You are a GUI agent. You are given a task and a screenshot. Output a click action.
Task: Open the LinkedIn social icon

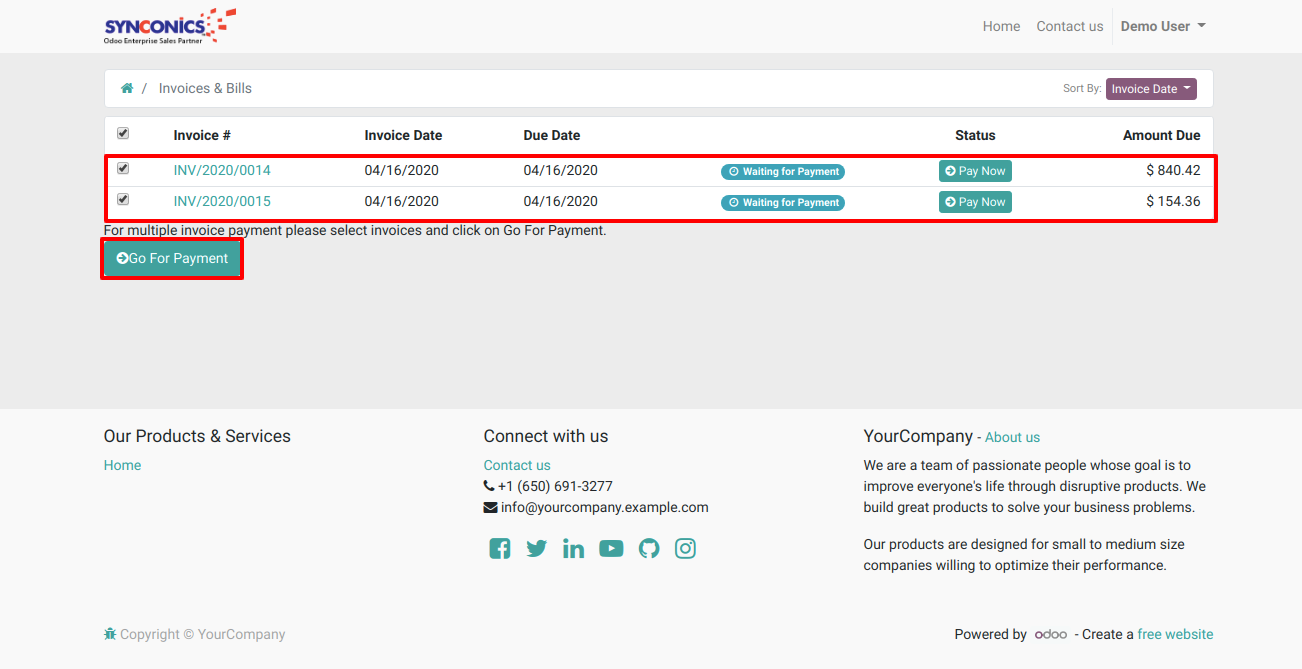tap(573, 548)
